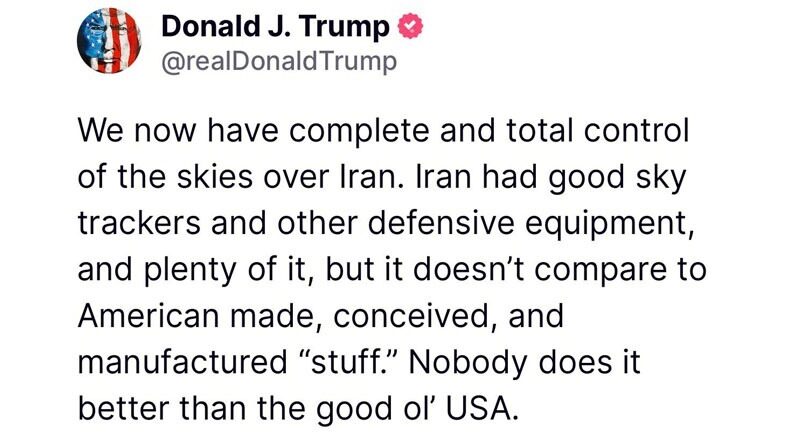
Task: Click the word "Nobody" in the post
Action: click(x=468, y=362)
